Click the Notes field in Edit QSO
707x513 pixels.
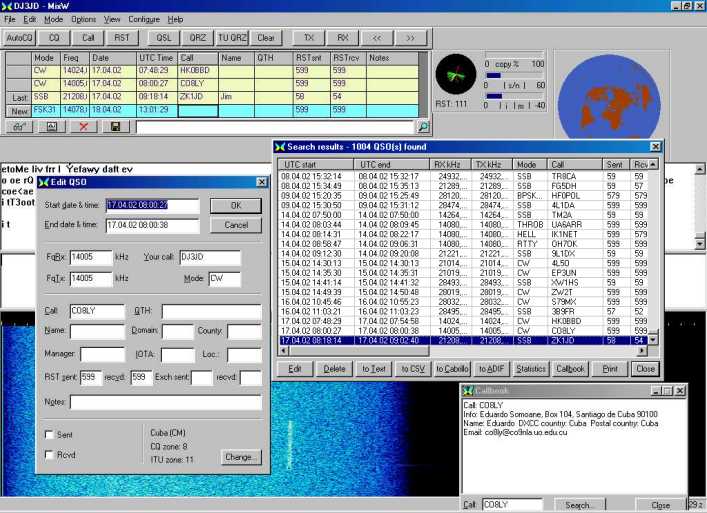pos(165,402)
